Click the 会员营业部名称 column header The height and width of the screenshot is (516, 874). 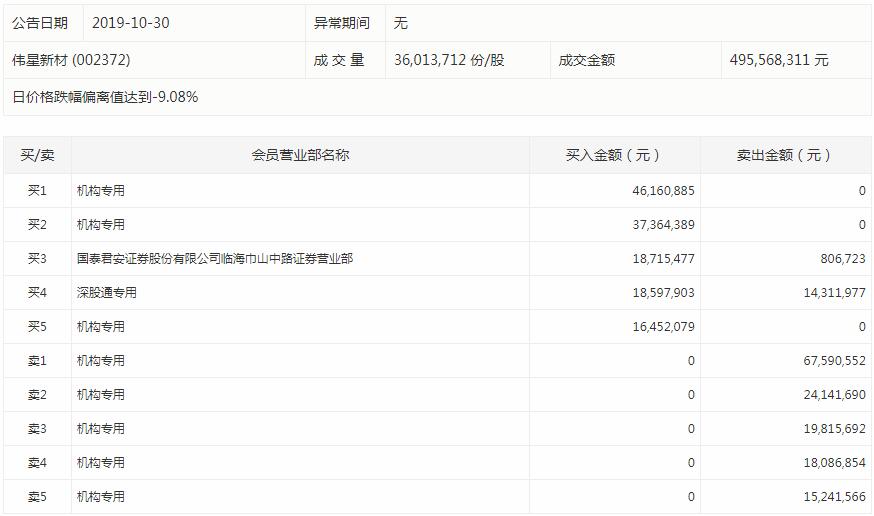coord(300,155)
